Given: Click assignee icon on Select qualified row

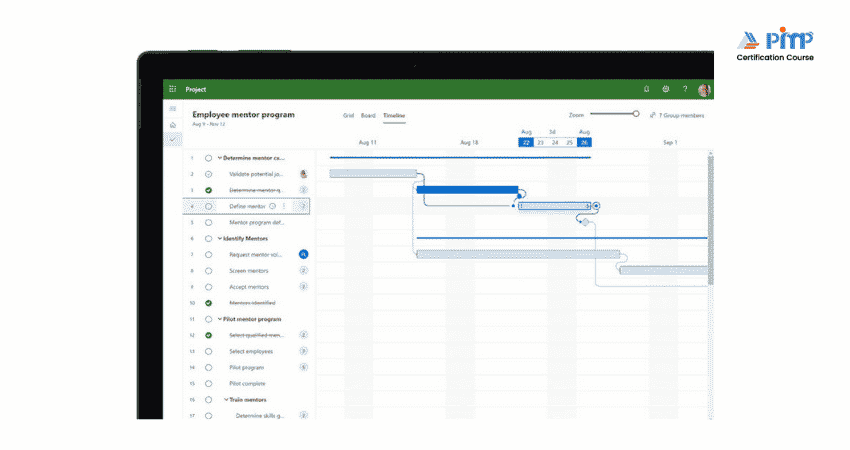Looking at the screenshot, I should pyautogui.click(x=304, y=335).
